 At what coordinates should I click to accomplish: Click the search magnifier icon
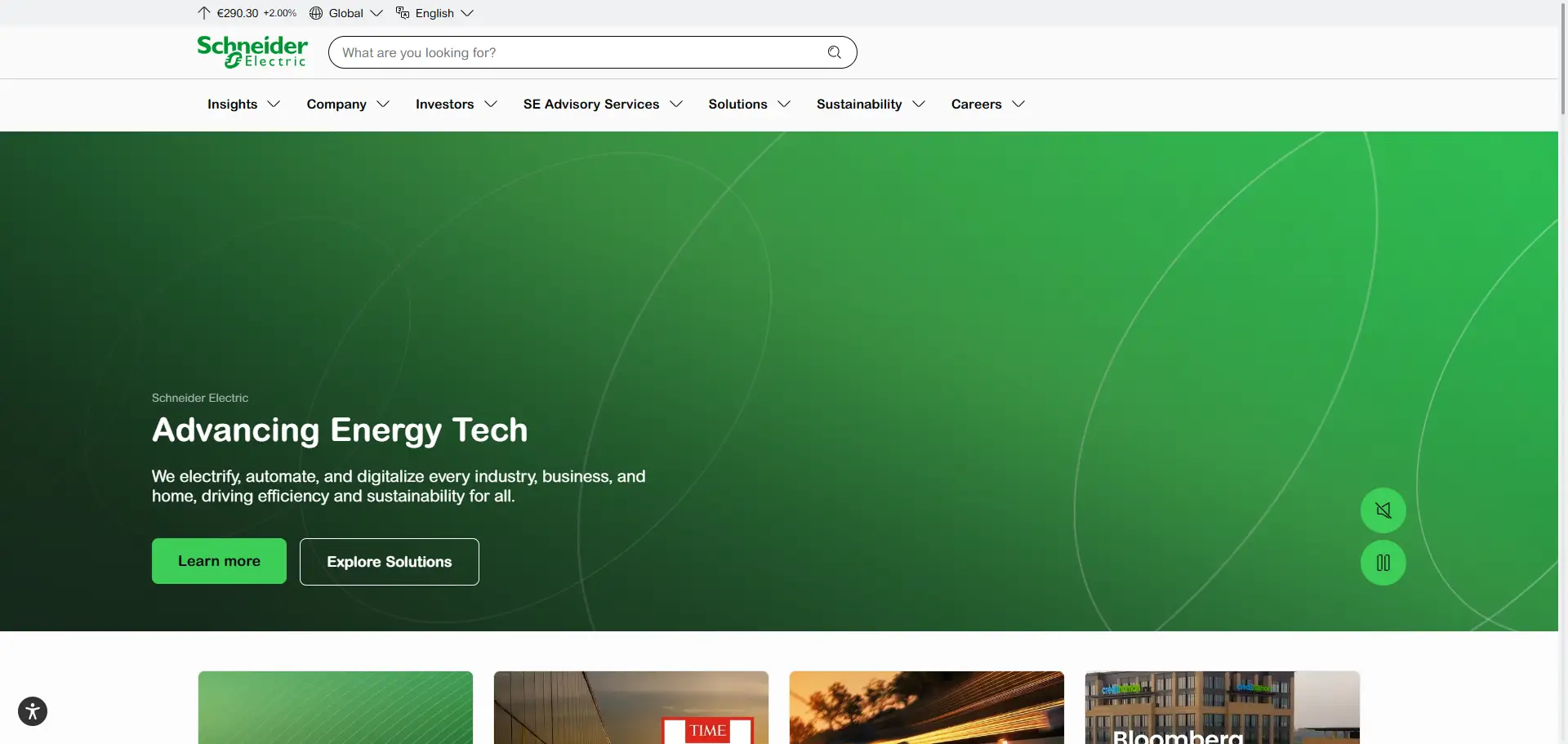834,52
